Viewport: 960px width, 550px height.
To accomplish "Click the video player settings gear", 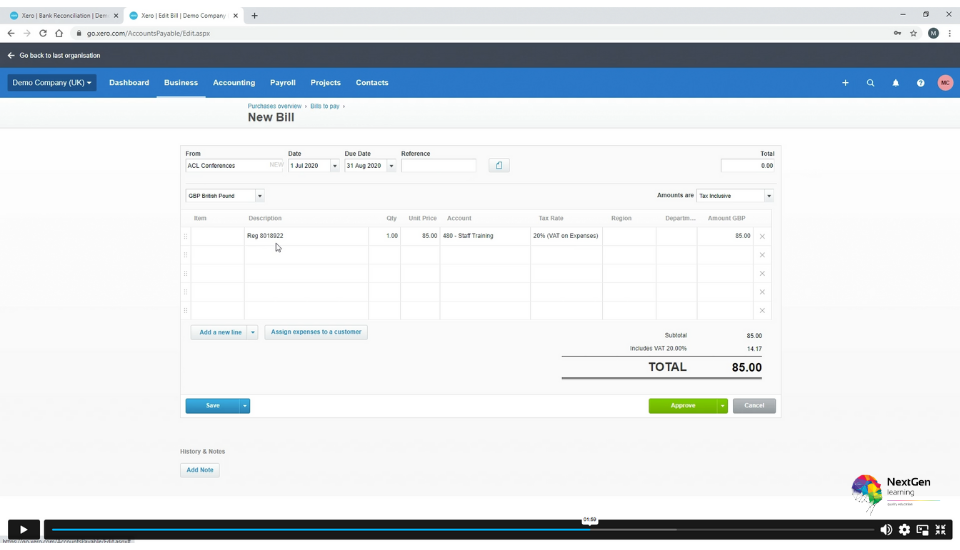I will (904, 530).
